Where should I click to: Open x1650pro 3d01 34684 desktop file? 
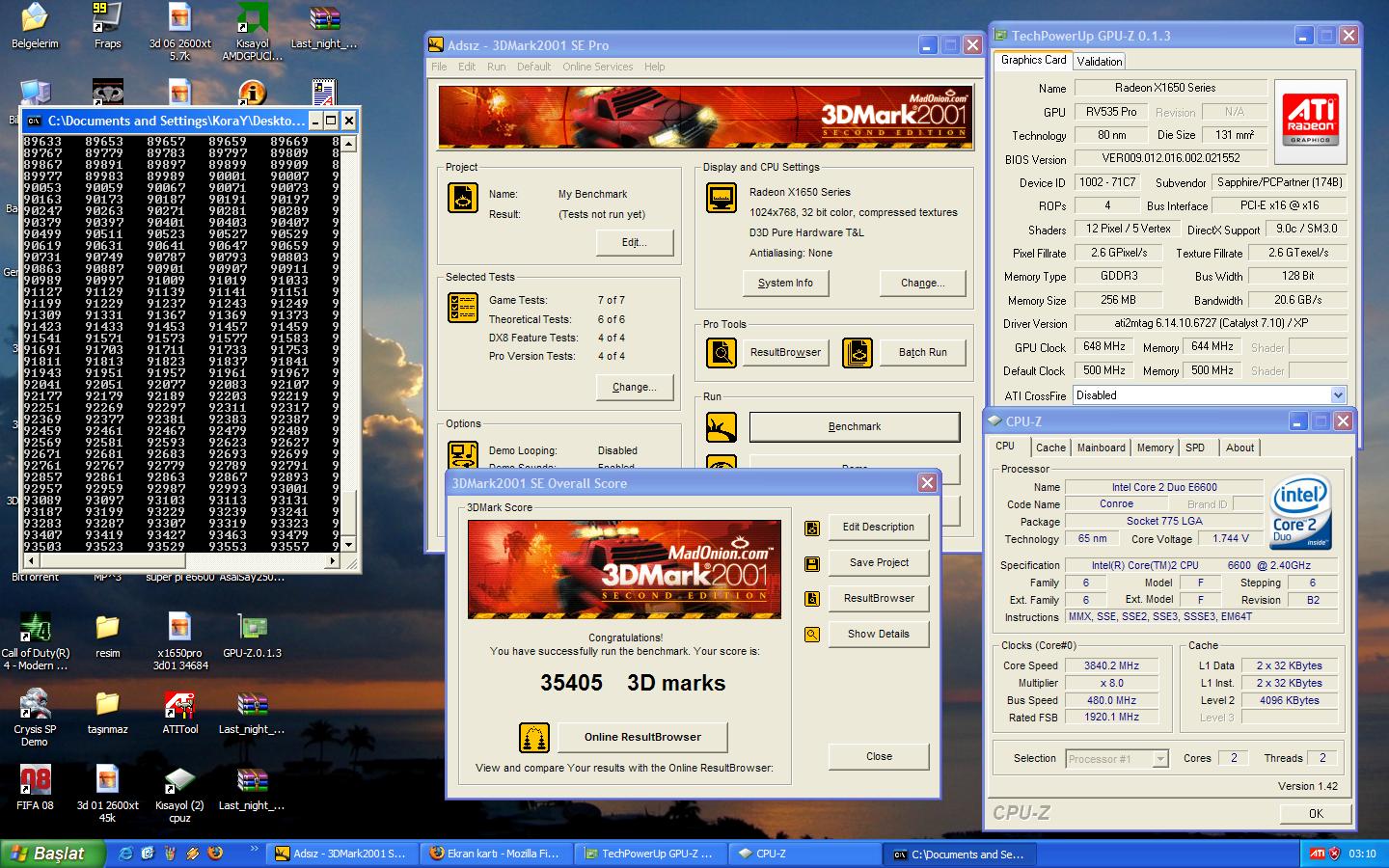click(x=179, y=642)
